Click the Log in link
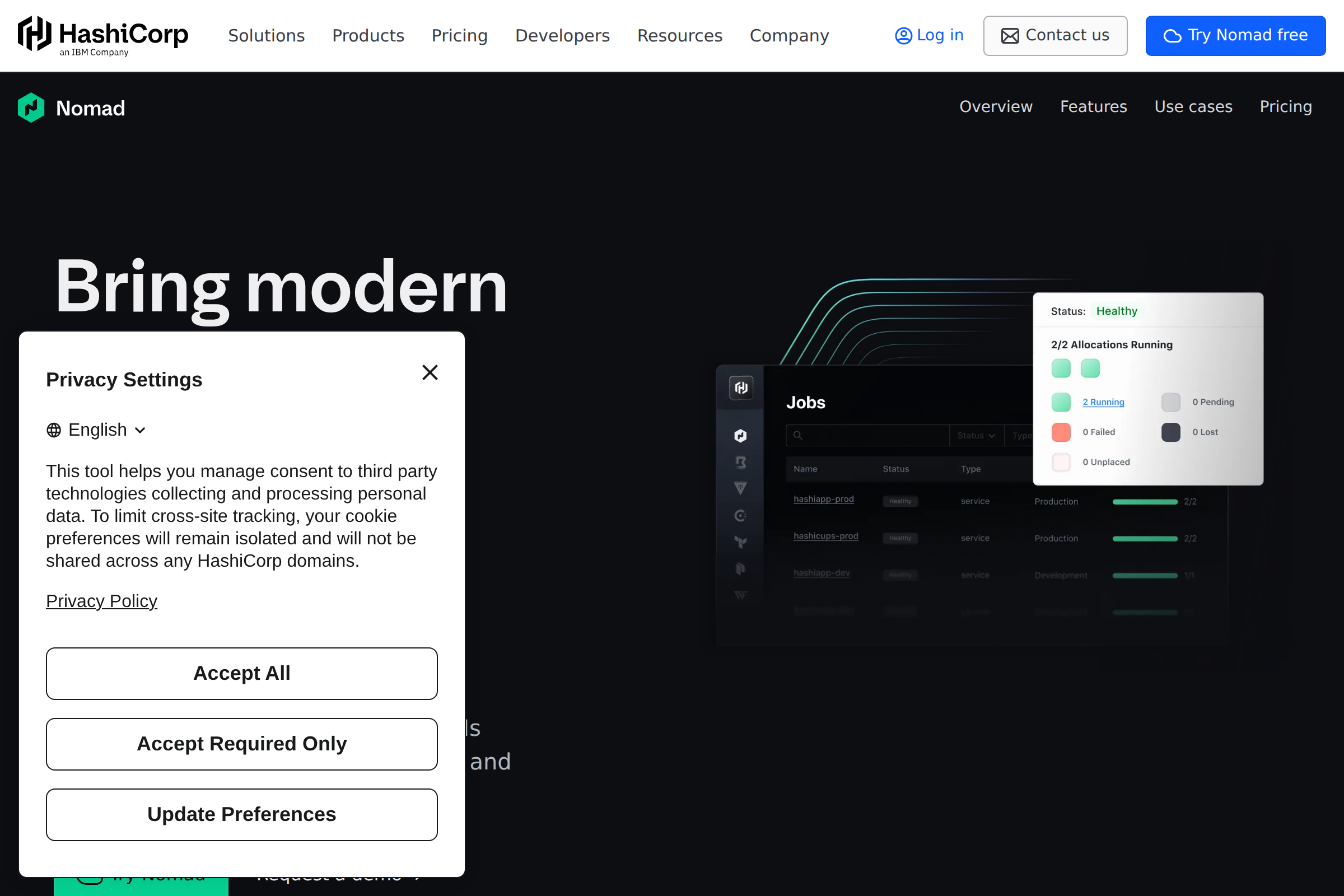1344x896 pixels. (929, 35)
